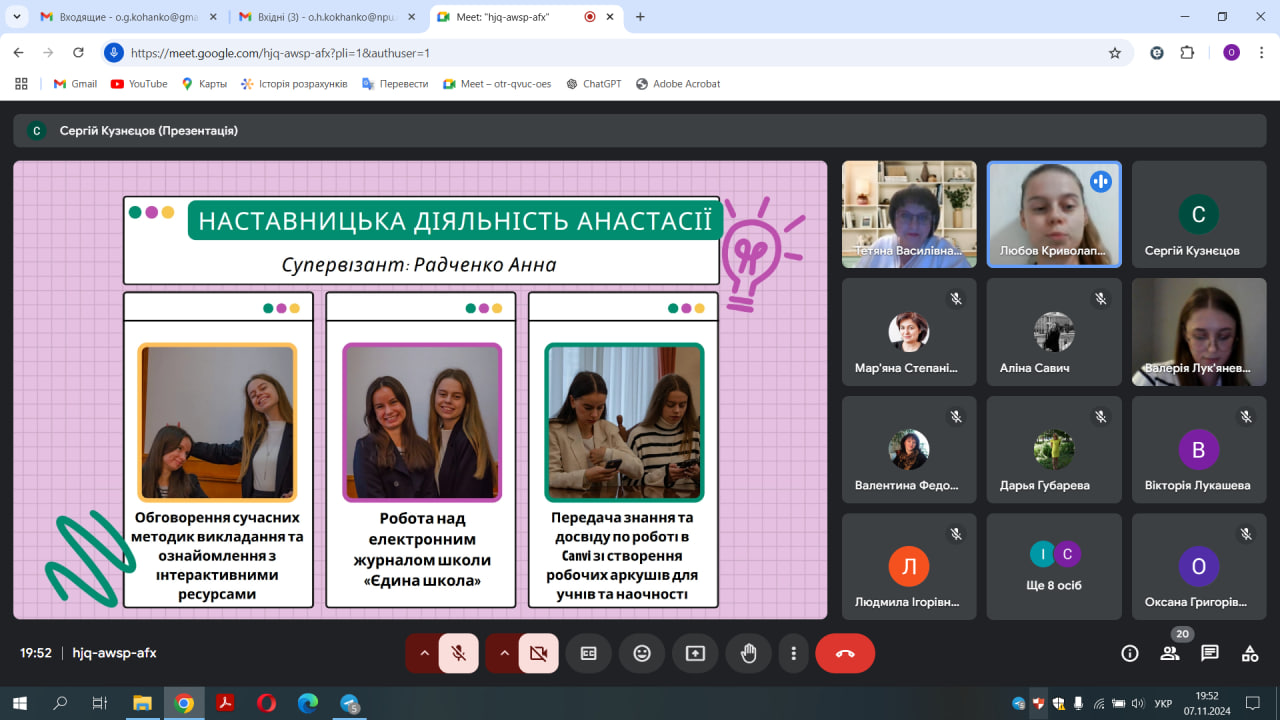The width and height of the screenshot is (1280, 720).
Task: Open Adobe Acrobat bookmark
Action: pos(678,84)
